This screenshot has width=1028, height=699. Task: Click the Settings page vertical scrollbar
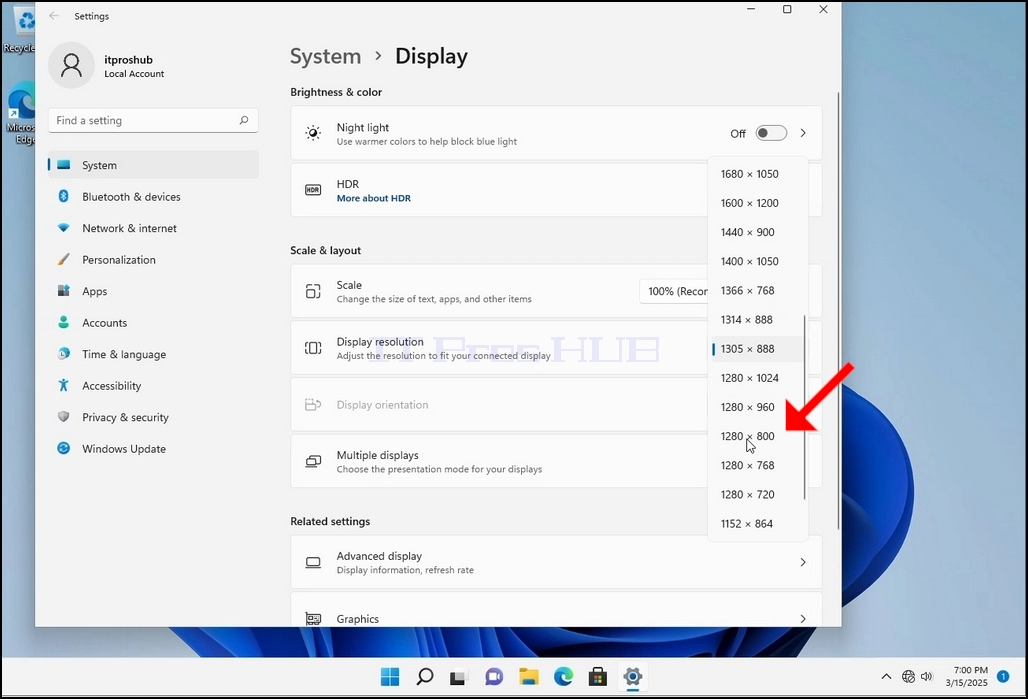click(x=838, y=311)
